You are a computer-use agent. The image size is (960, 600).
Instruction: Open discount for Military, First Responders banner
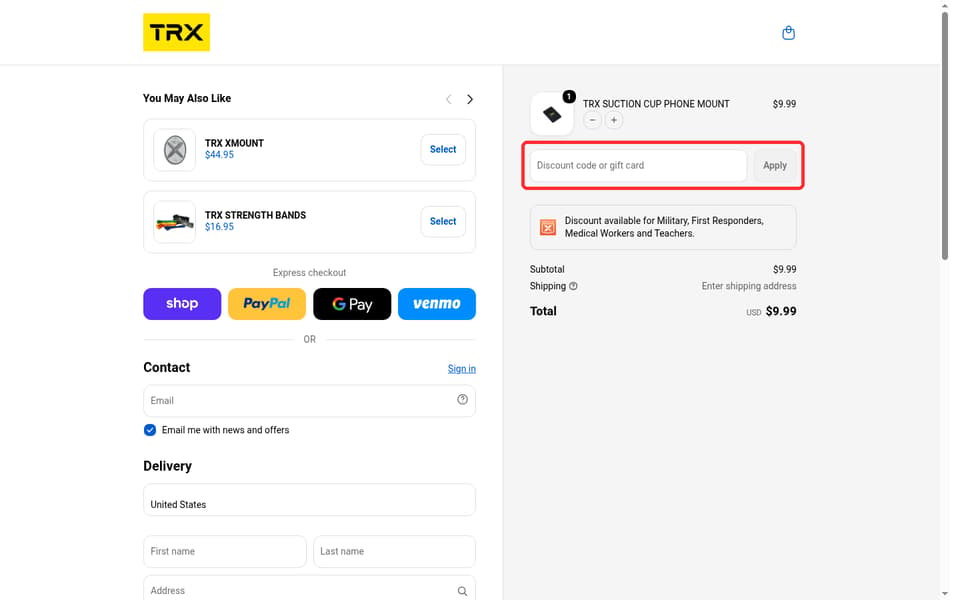(663, 227)
